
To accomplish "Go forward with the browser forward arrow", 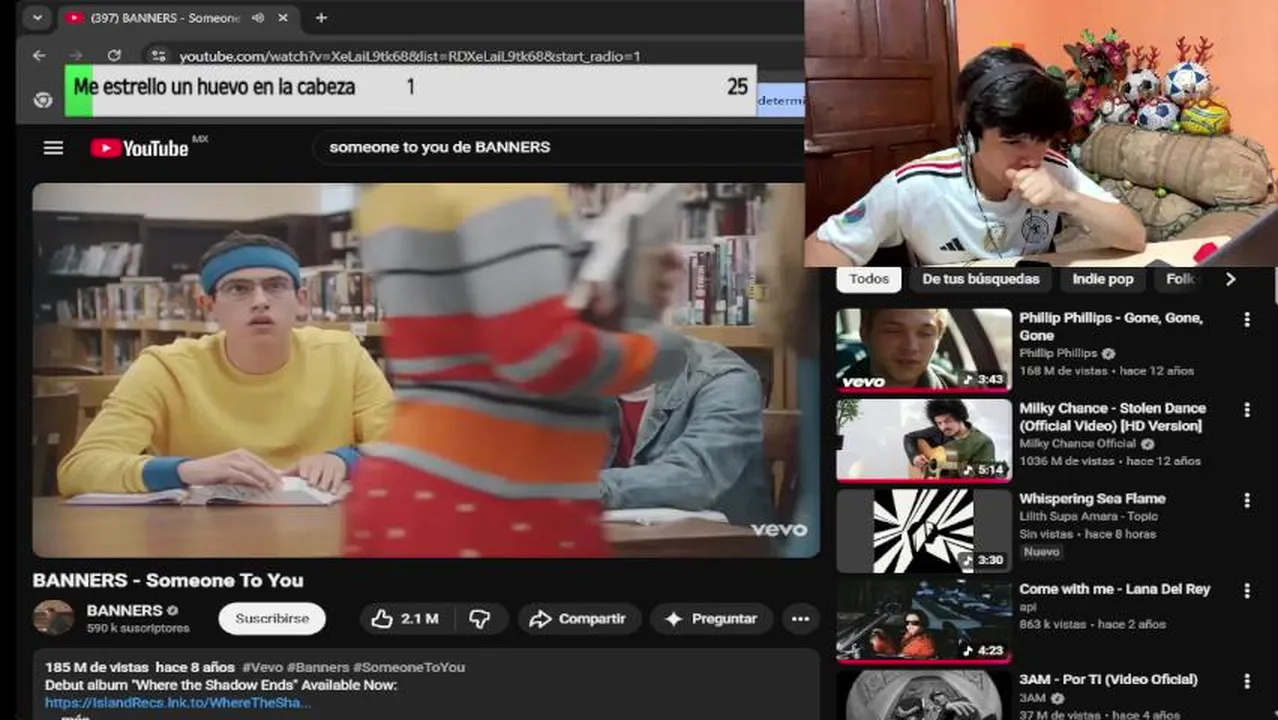I will [x=76, y=56].
